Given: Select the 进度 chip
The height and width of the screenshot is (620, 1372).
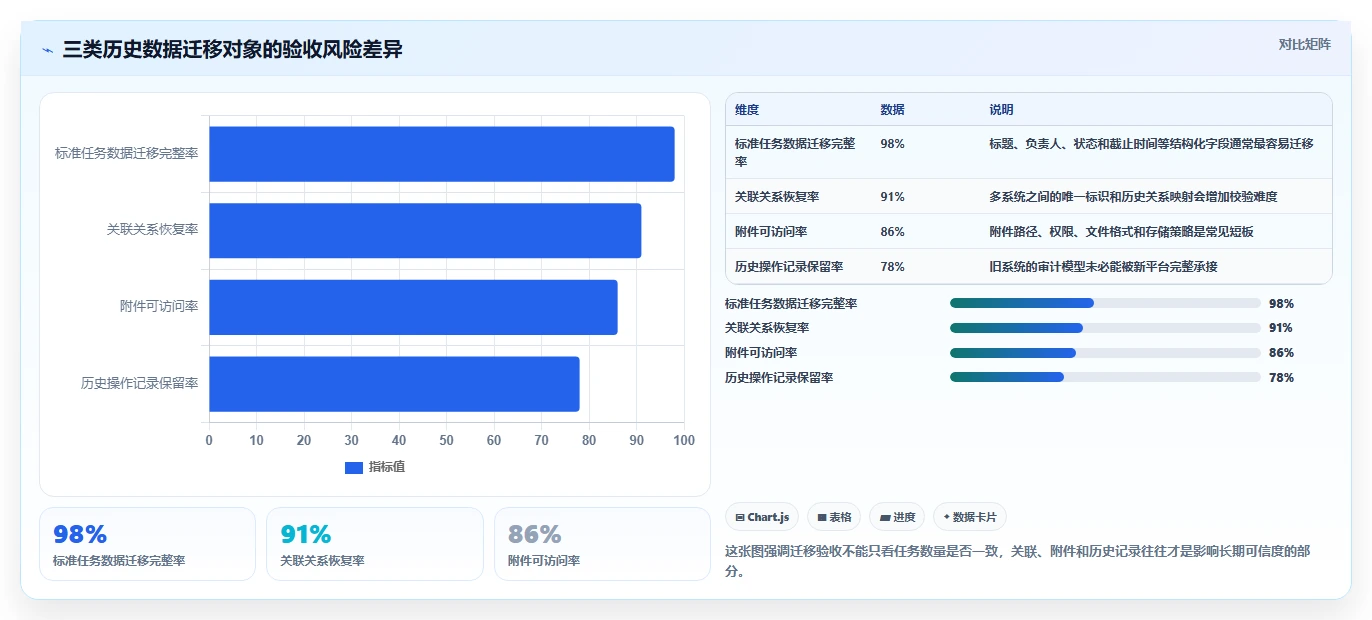Looking at the screenshot, I should click(897, 517).
